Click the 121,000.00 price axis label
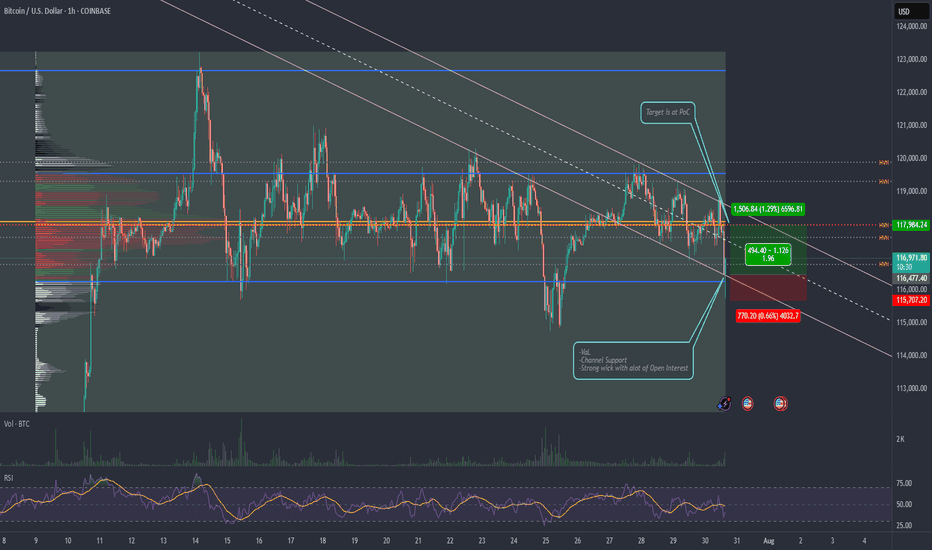This screenshot has height=550, width=932. (911, 125)
